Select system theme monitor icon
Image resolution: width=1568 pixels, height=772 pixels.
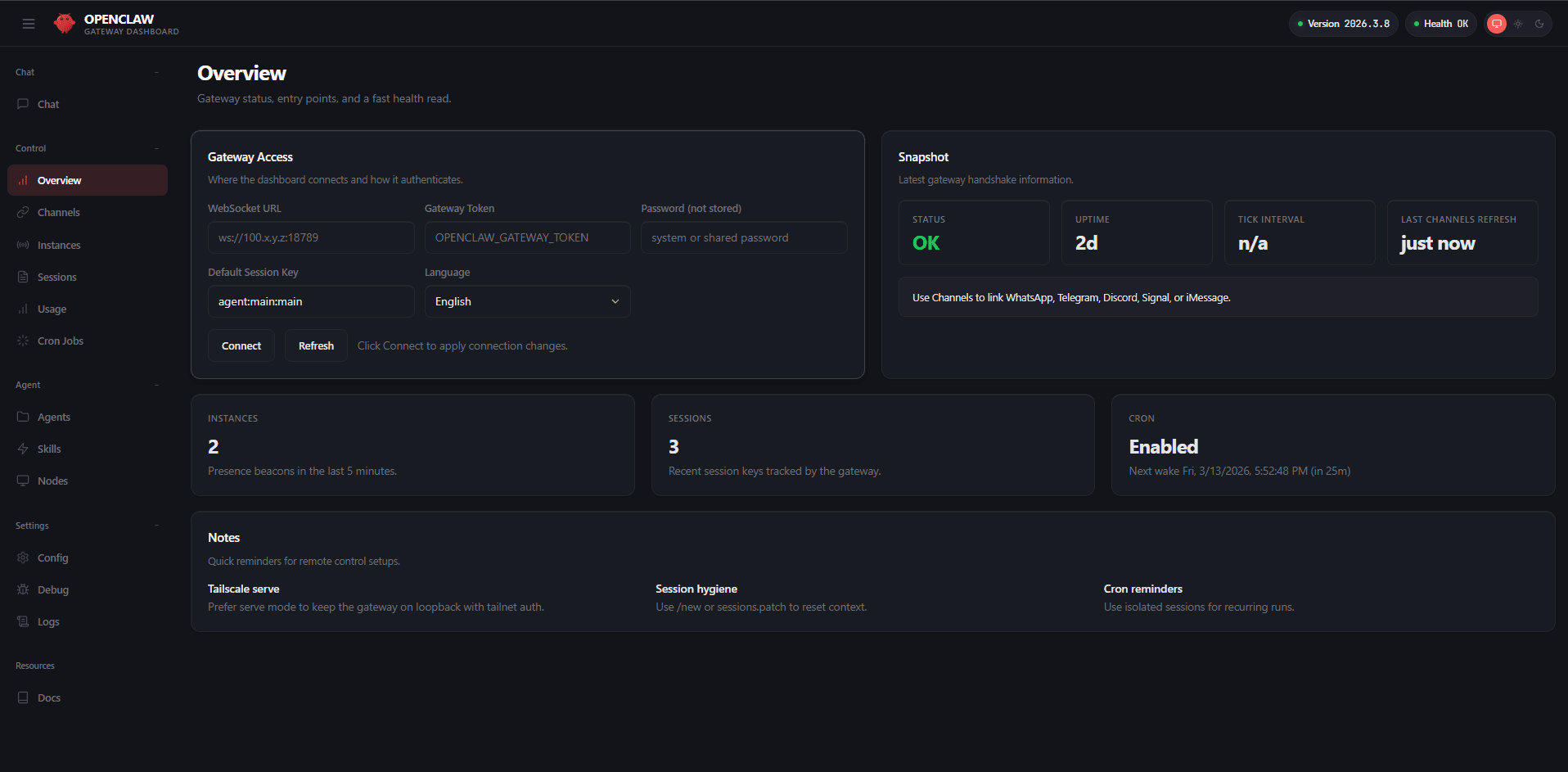click(1497, 24)
